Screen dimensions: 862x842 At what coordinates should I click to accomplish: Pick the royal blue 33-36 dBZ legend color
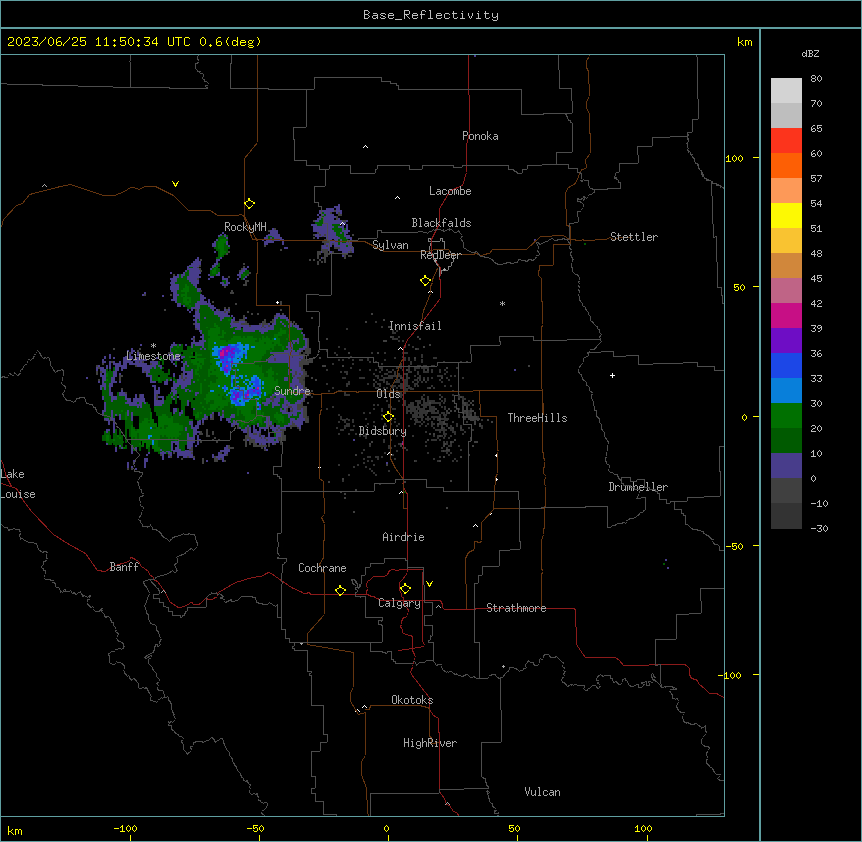(786, 365)
